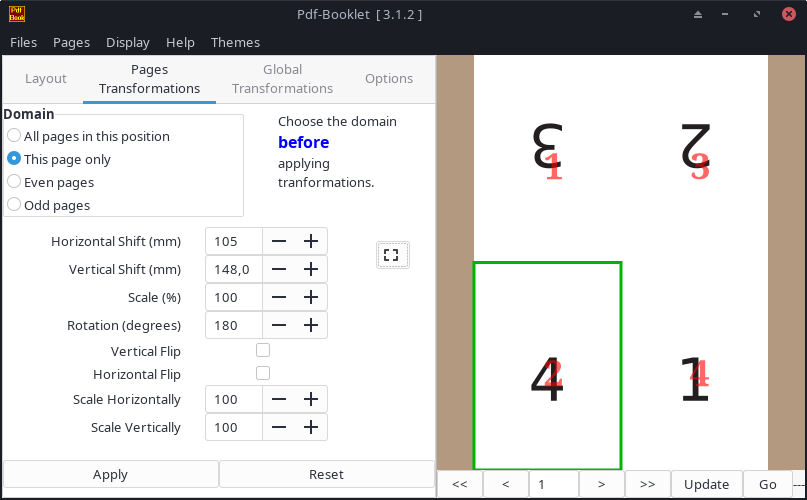This screenshot has width=807, height=500.
Task: Choose the Even pages domain option
Action: [14, 182]
